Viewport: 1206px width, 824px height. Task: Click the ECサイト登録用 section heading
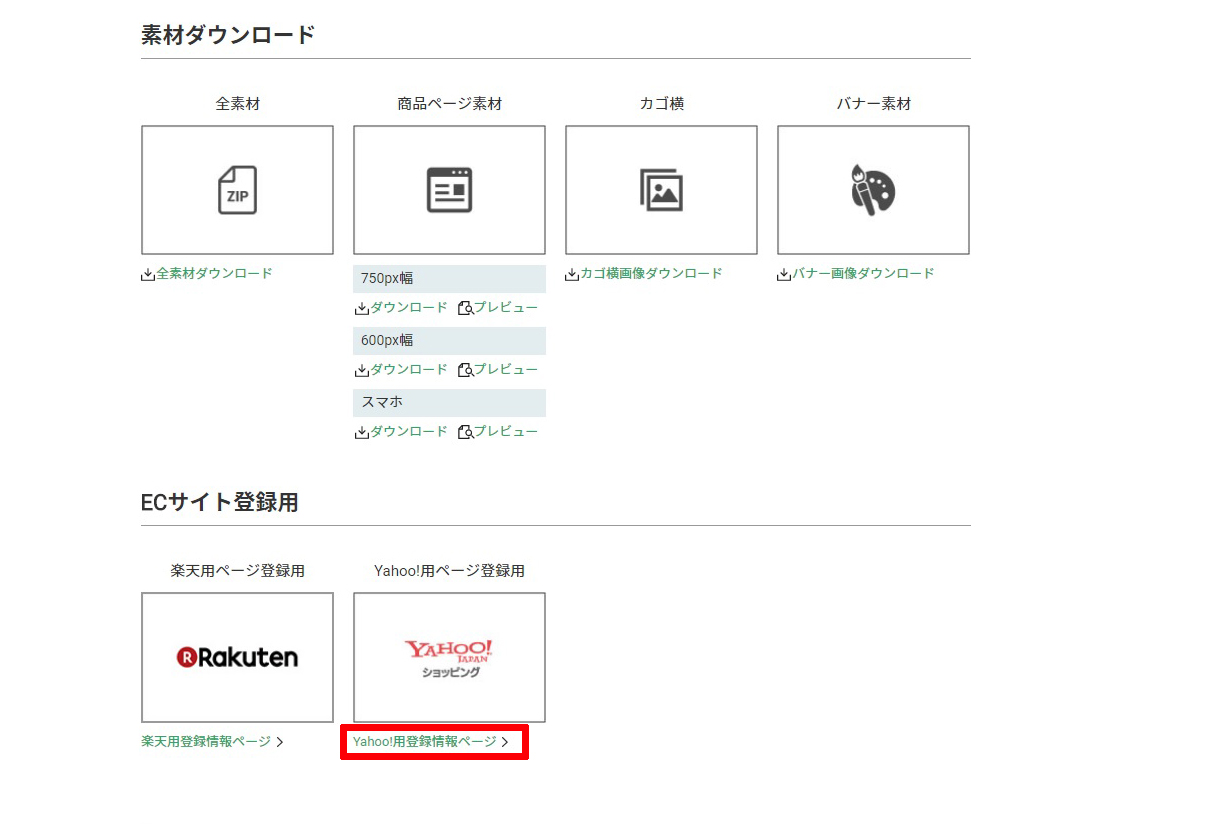coord(220,502)
